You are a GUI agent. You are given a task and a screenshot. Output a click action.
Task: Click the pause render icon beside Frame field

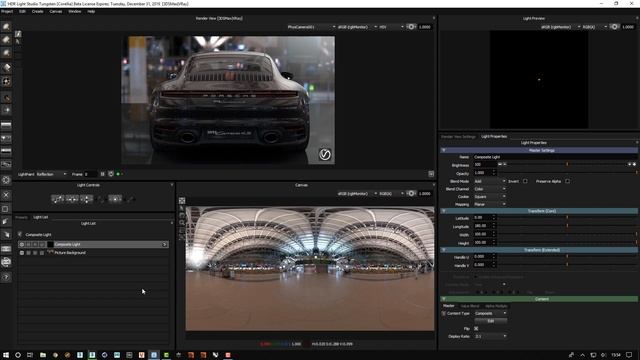(102, 174)
